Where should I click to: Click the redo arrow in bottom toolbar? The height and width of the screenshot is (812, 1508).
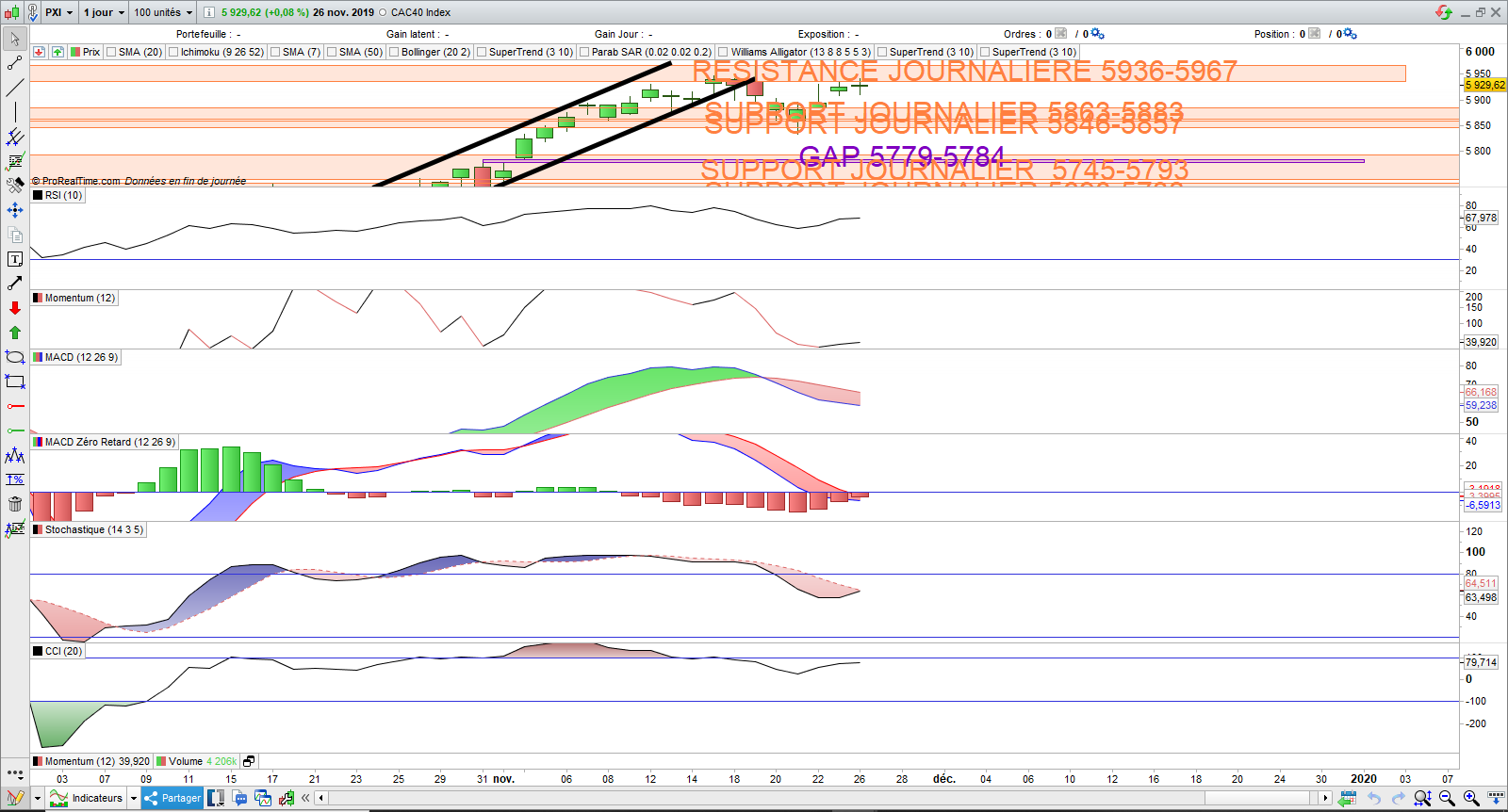pyautogui.click(x=1398, y=798)
